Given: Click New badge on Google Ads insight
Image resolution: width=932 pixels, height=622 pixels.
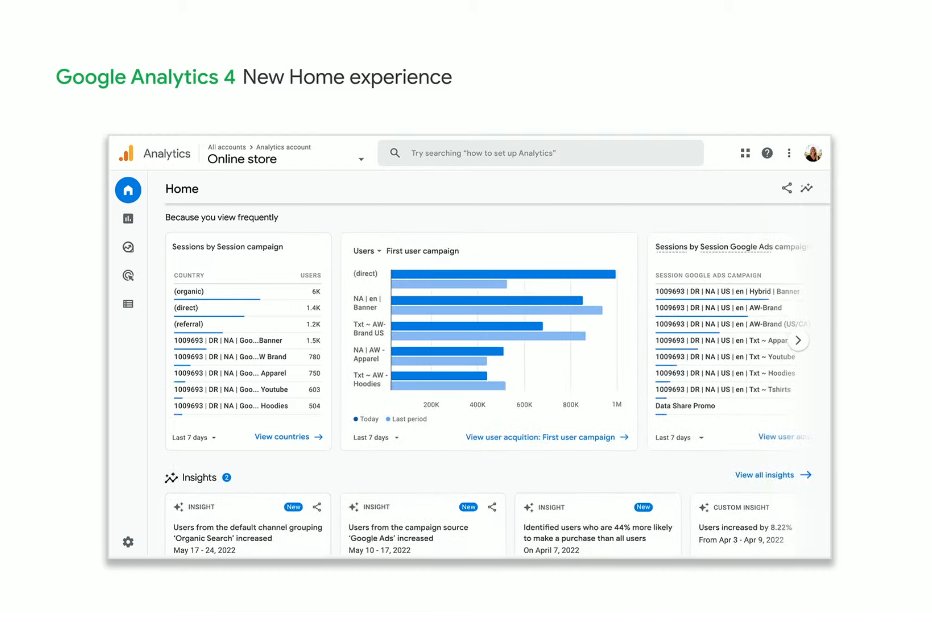Looking at the screenshot, I should (468, 507).
